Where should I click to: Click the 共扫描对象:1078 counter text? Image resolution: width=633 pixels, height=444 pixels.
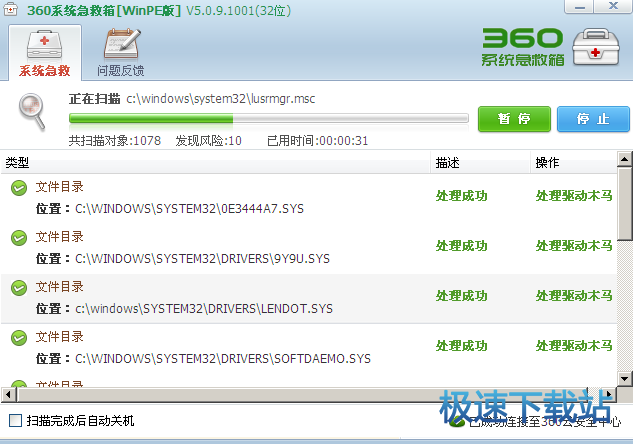115,140
